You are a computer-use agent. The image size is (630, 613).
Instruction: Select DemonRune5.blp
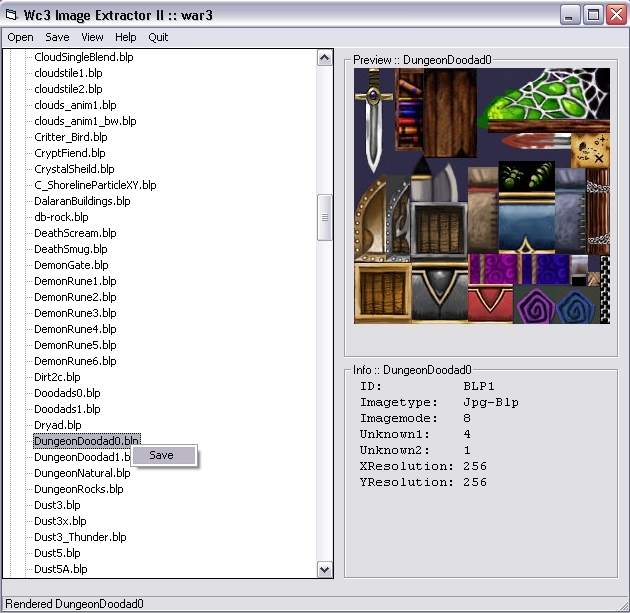(75, 345)
